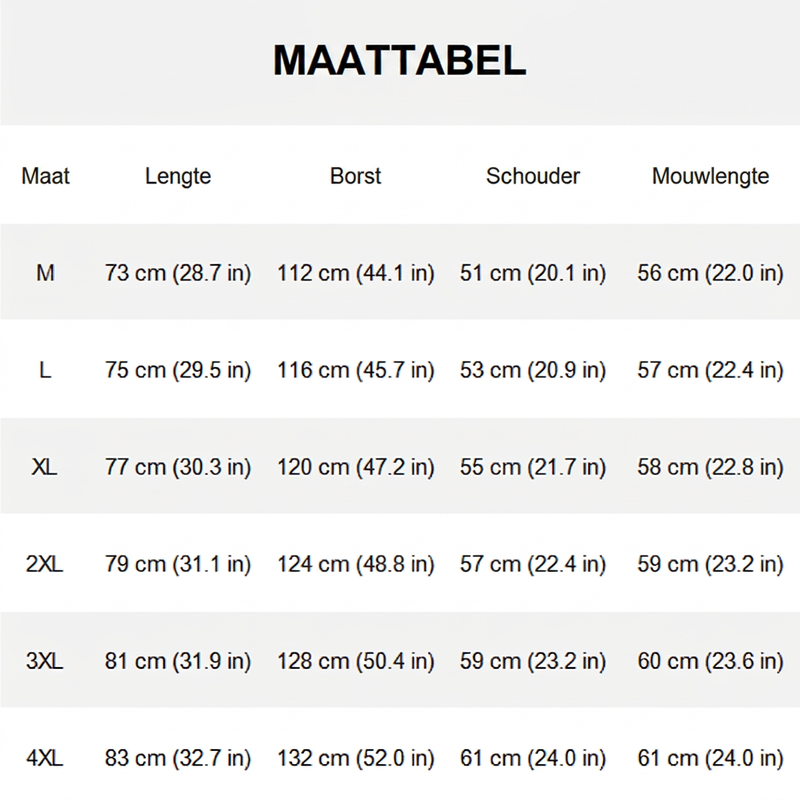Select the Lengte column header
This screenshot has width=800, height=800.
coord(178,177)
